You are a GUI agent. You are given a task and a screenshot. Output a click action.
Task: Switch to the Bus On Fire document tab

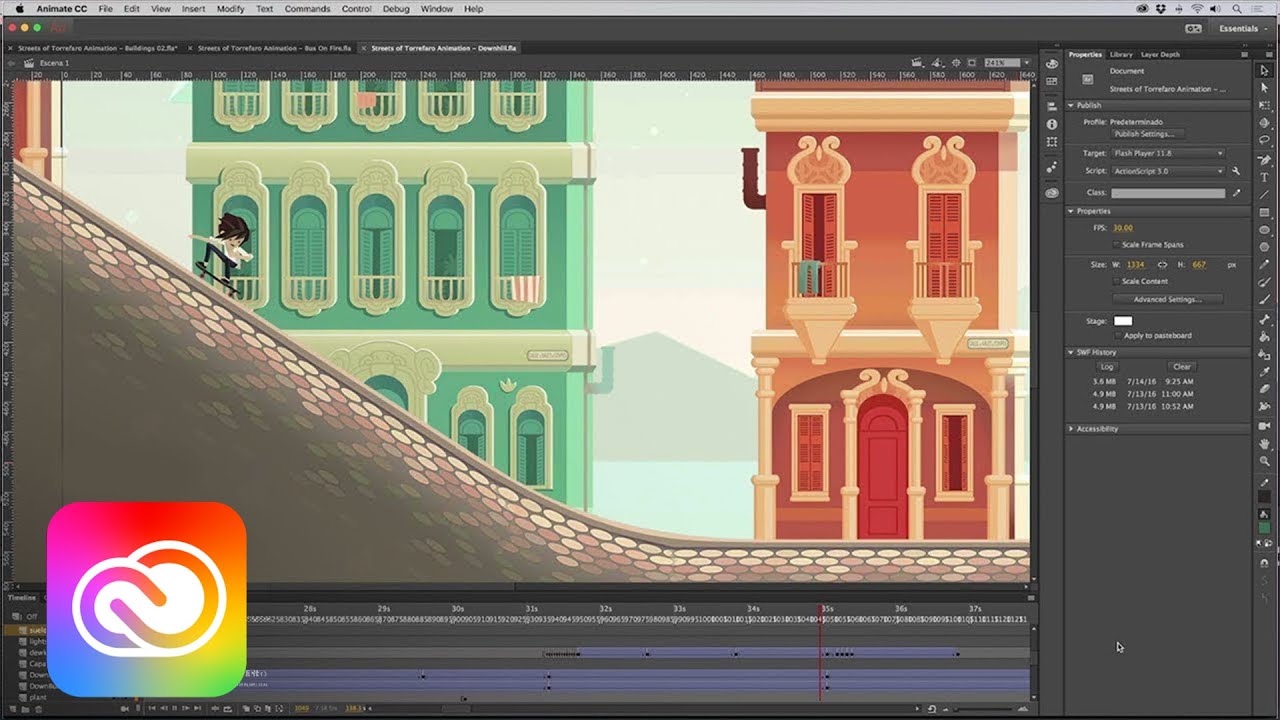273,48
